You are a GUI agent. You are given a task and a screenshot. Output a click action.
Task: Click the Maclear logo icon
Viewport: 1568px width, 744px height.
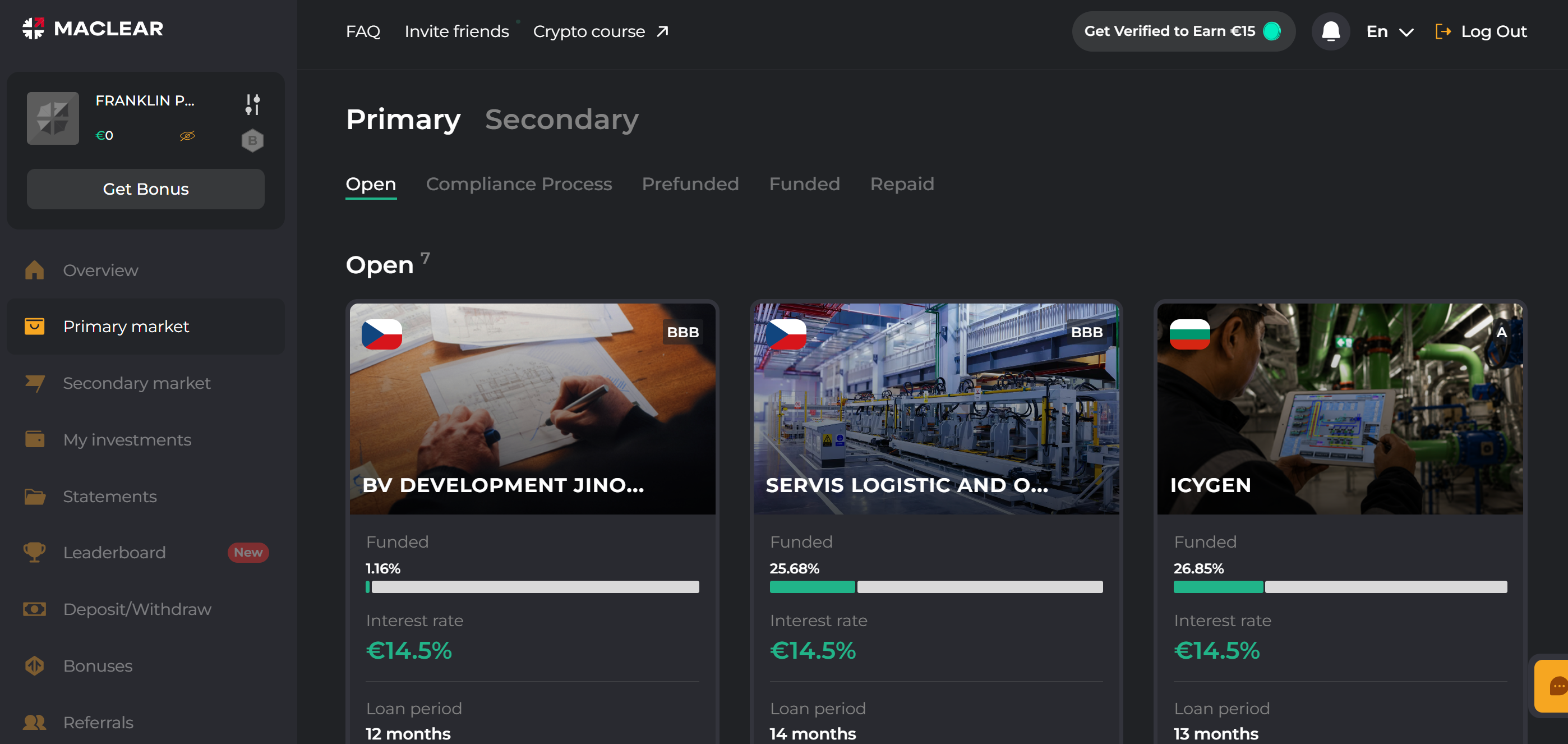pos(34,28)
